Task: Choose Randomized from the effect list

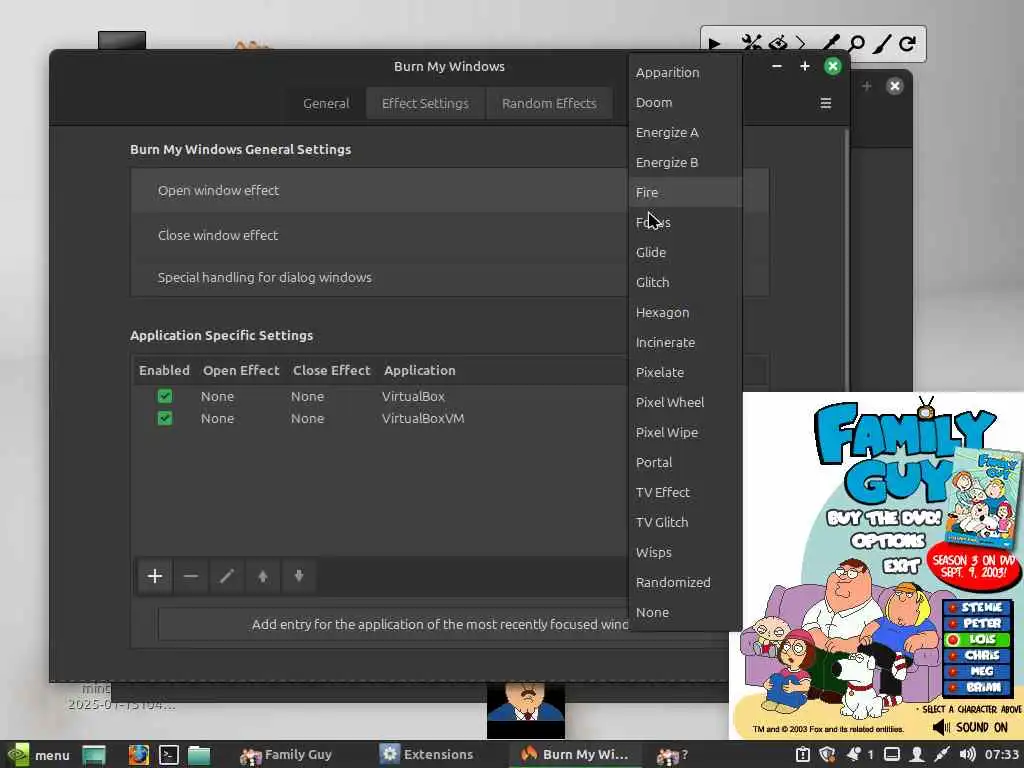Action: pos(685,583)
